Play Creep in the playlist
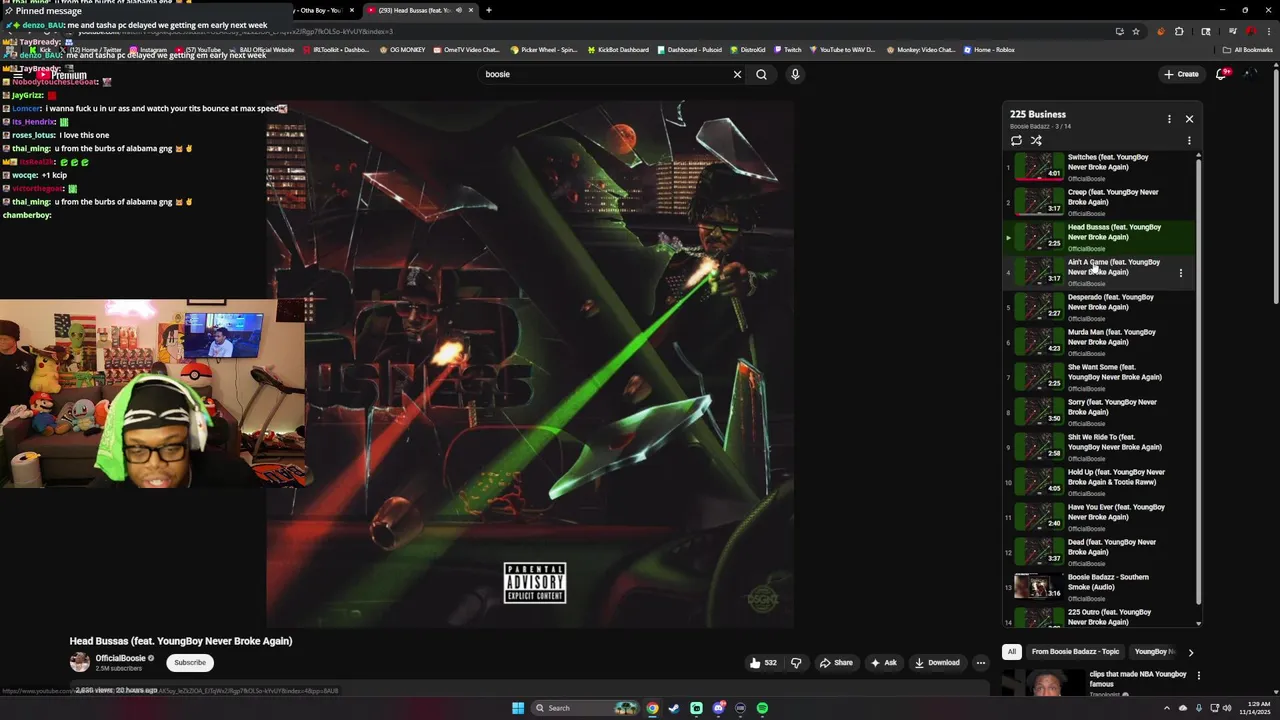Viewport: 1280px width, 720px height. (x=1100, y=202)
